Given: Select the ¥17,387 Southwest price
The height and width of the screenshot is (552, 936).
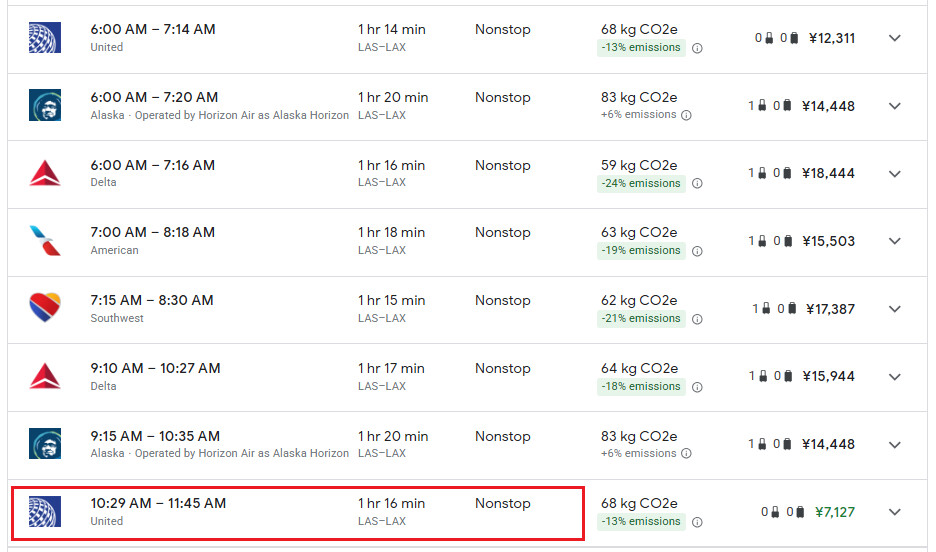Looking at the screenshot, I should 830,309.
